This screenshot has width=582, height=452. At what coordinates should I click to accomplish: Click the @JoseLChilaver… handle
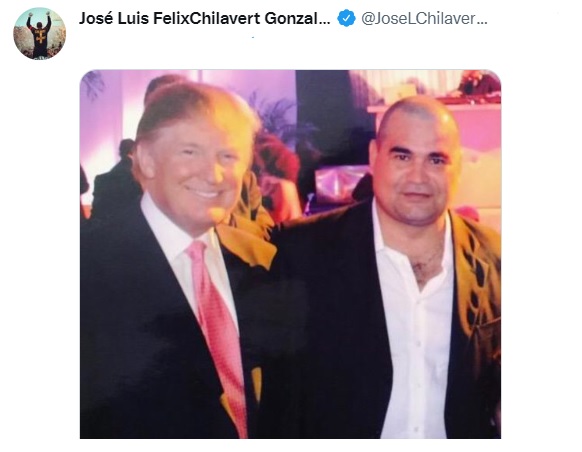point(424,19)
